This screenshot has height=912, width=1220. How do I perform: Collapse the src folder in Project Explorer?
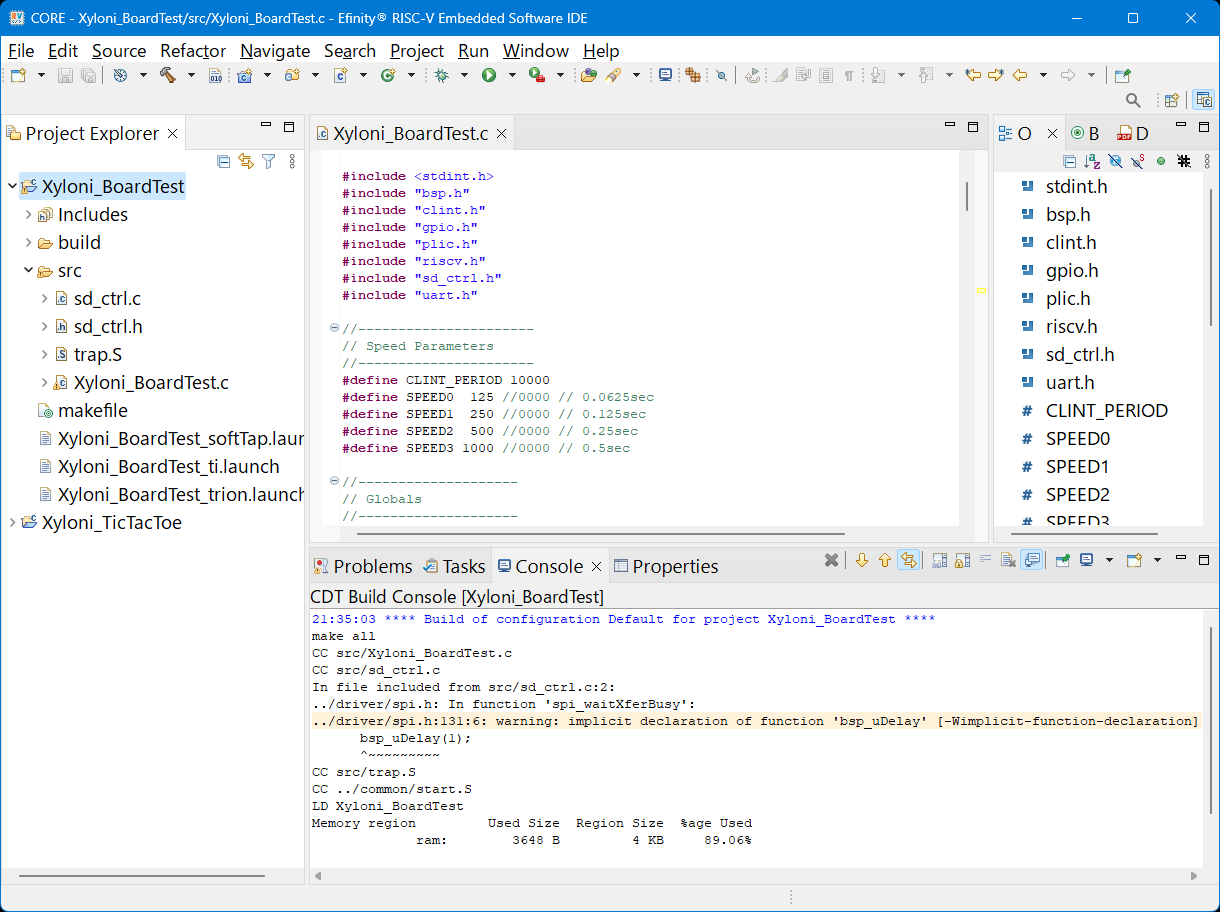coord(28,271)
